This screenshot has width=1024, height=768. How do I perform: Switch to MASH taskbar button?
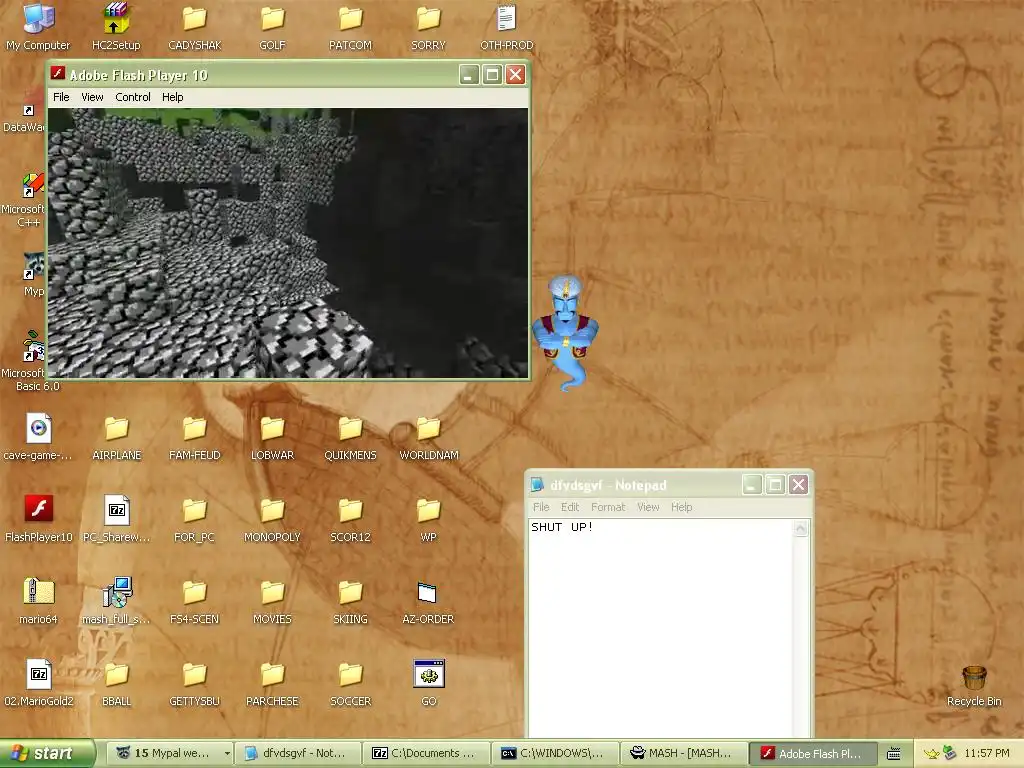[x=682, y=753]
